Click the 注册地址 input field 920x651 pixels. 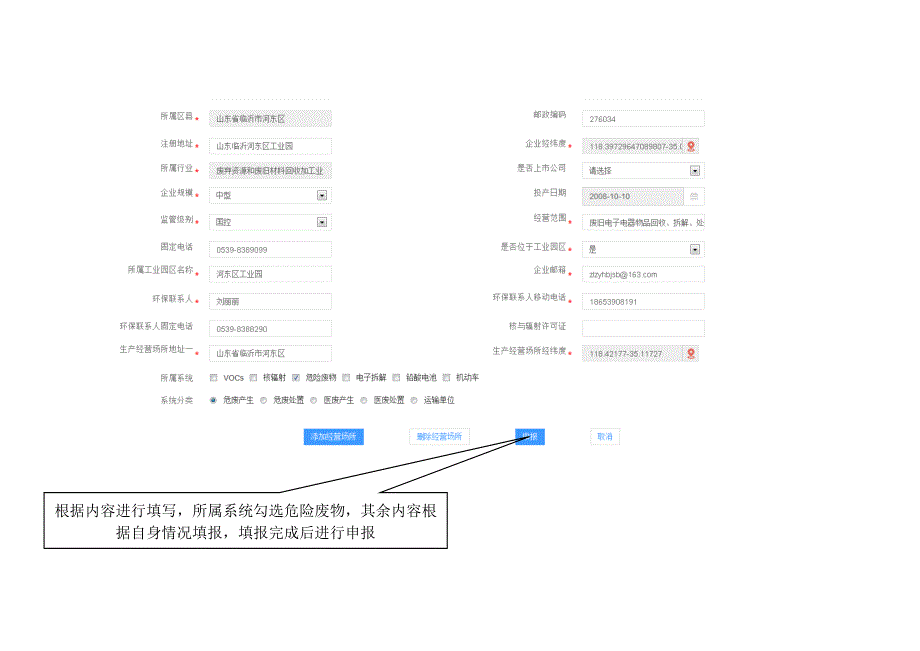click(x=270, y=146)
